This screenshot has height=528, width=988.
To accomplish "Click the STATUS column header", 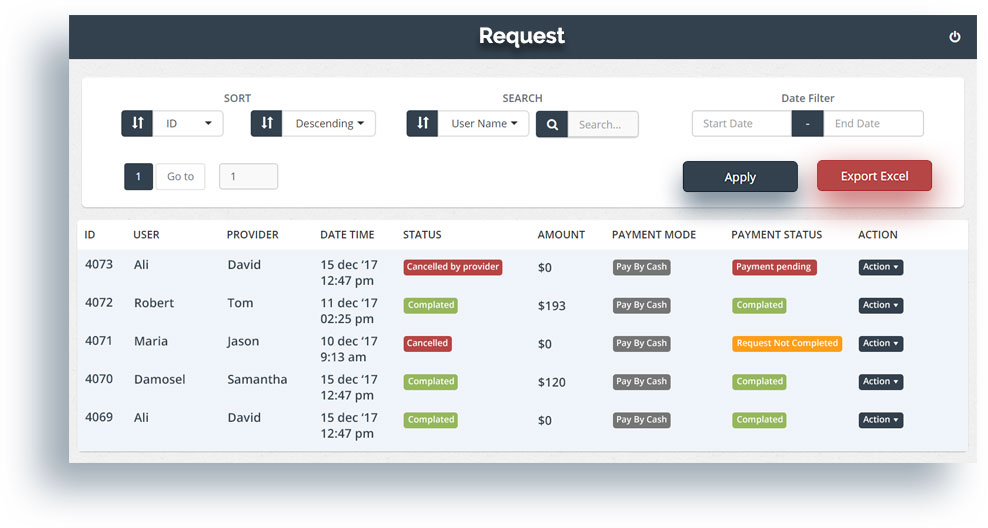I will pyautogui.click(x=422, y=234).
